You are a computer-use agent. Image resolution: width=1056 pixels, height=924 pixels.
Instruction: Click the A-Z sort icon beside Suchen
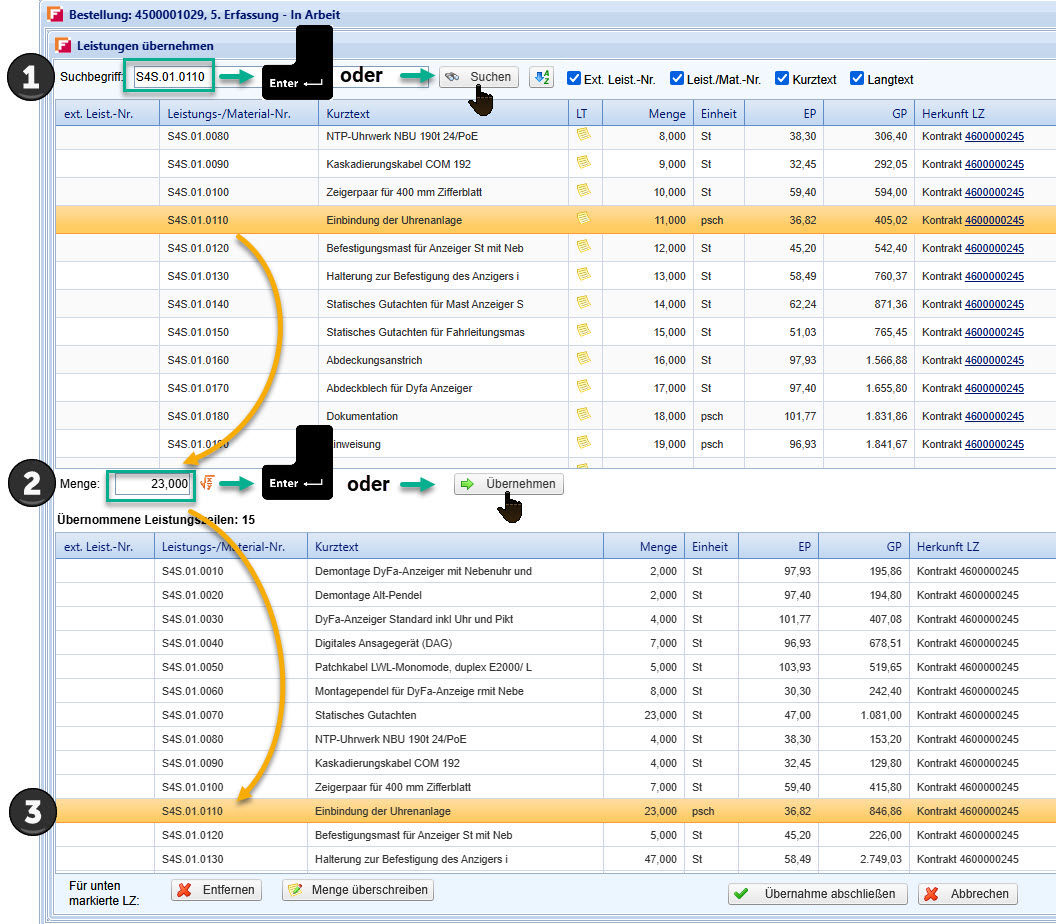(541, 78)
